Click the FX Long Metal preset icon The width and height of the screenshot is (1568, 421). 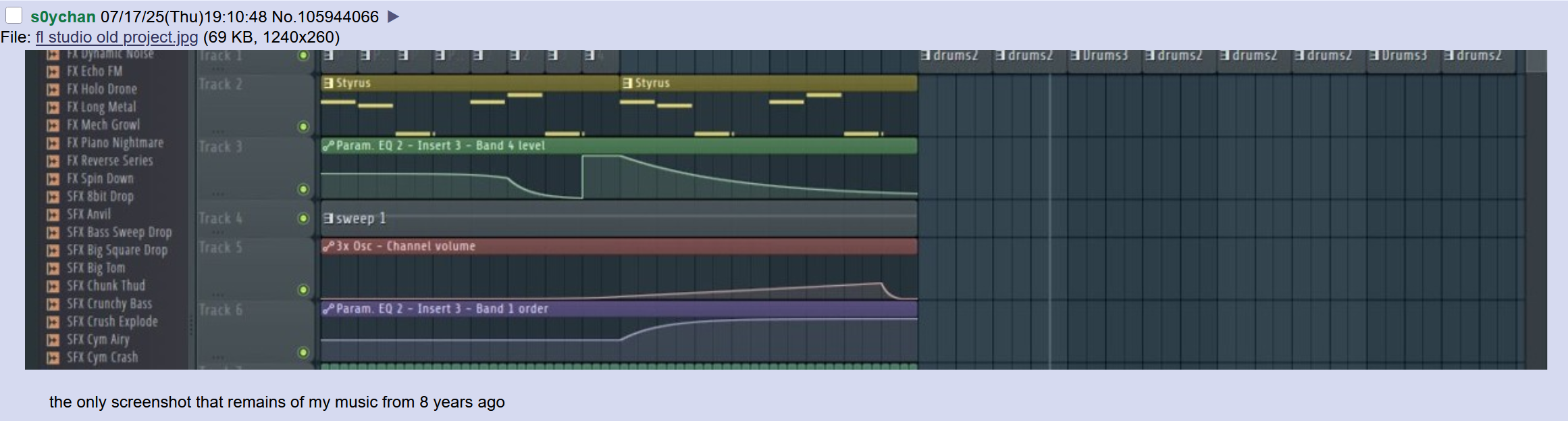tap(53, 107)
